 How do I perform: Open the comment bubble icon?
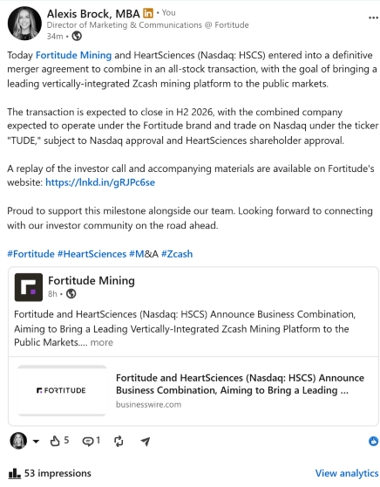click(88, 441)
